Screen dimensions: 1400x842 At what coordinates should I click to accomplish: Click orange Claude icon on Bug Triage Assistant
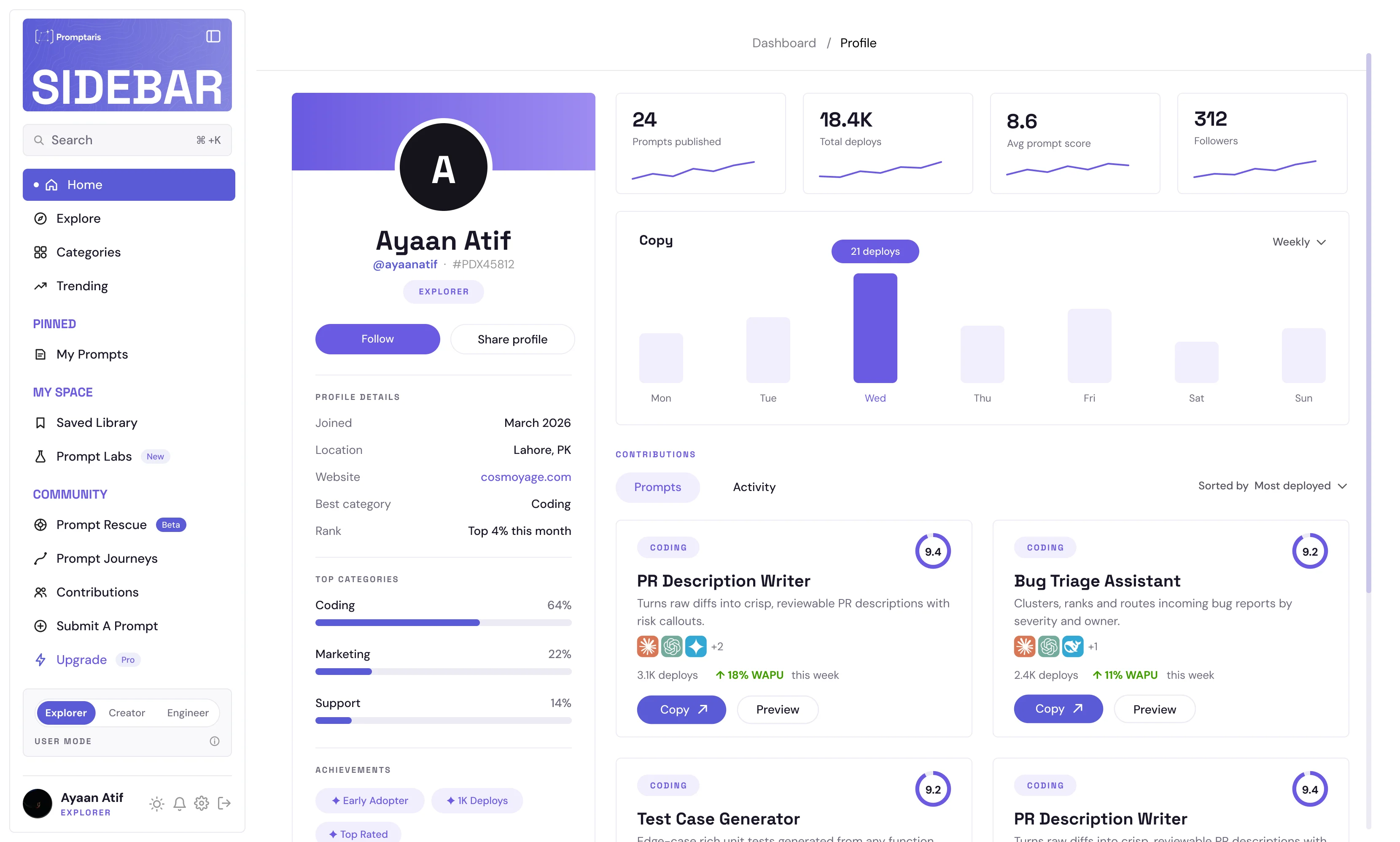[x=1025, y=646]
